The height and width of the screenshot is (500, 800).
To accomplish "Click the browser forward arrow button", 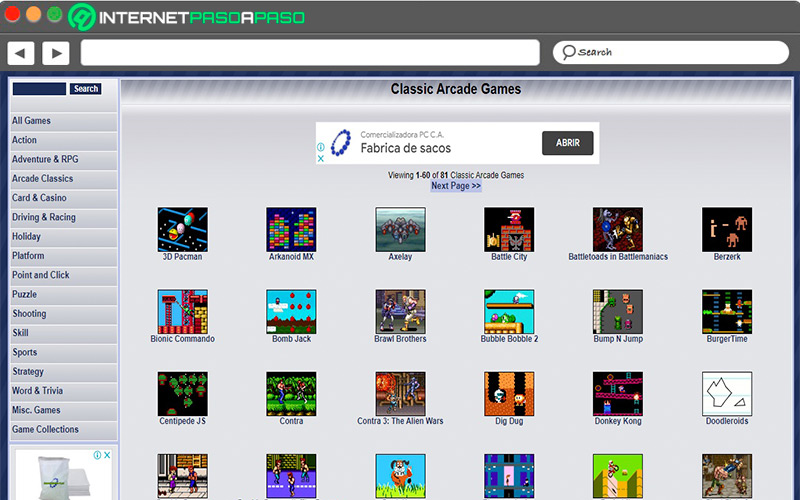I will [x=56, y=53].
